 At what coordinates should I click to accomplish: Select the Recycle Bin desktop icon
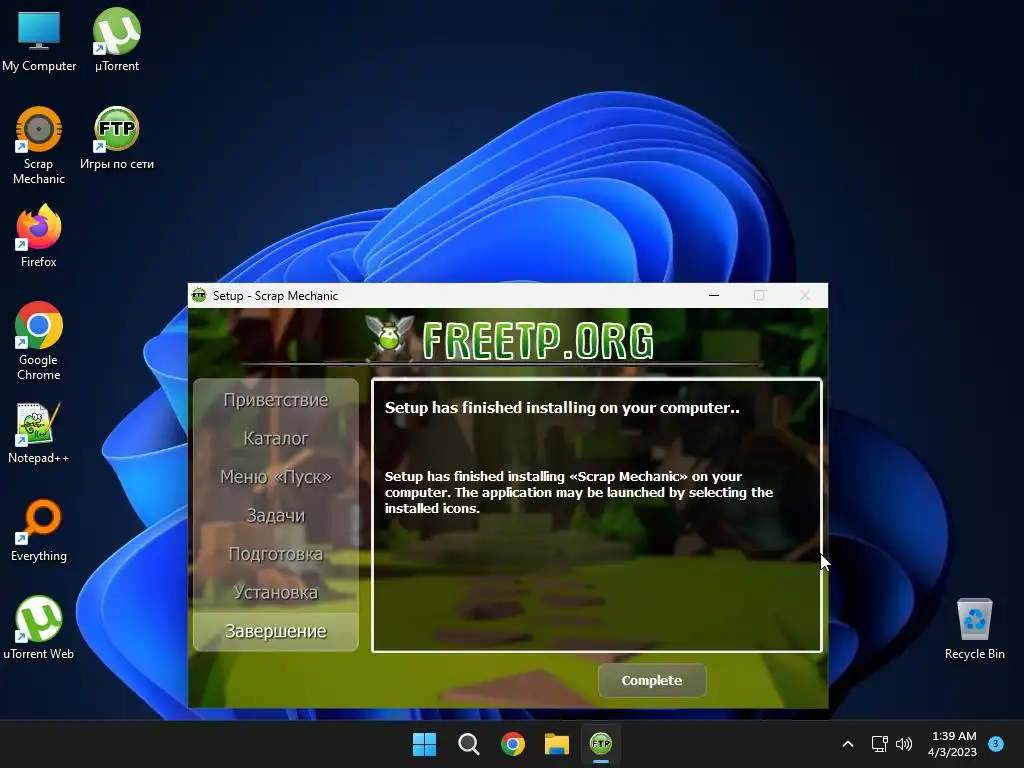[x=974, y=629]
